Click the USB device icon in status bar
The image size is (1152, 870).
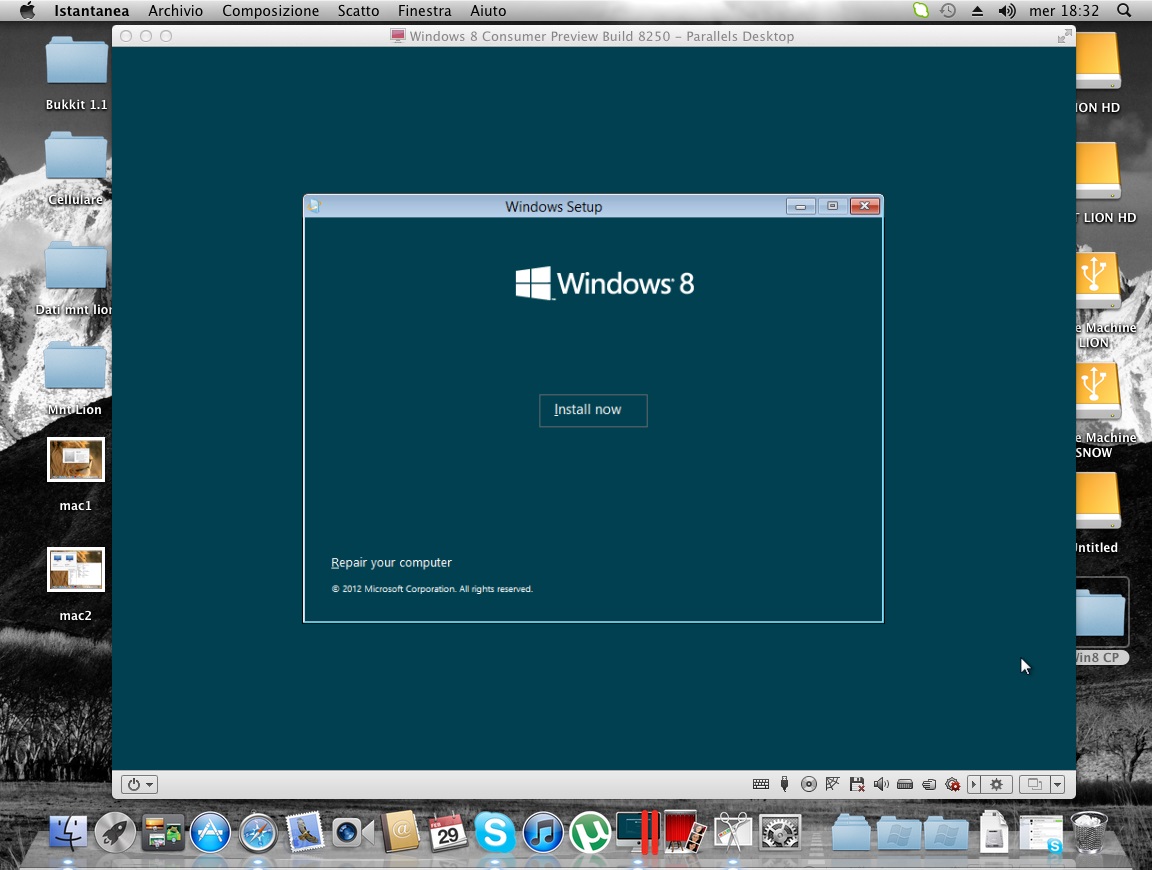point(785,784)
